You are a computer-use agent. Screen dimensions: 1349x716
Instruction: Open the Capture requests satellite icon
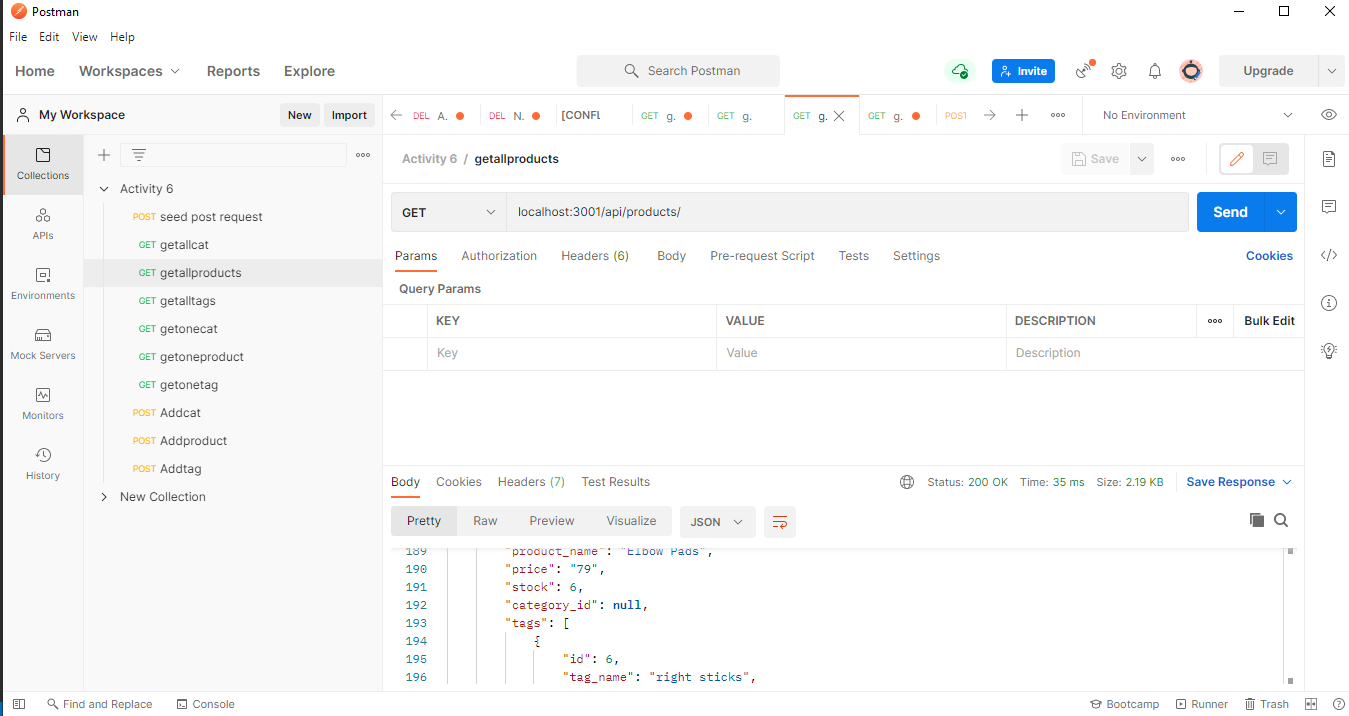click(1083, 70)
